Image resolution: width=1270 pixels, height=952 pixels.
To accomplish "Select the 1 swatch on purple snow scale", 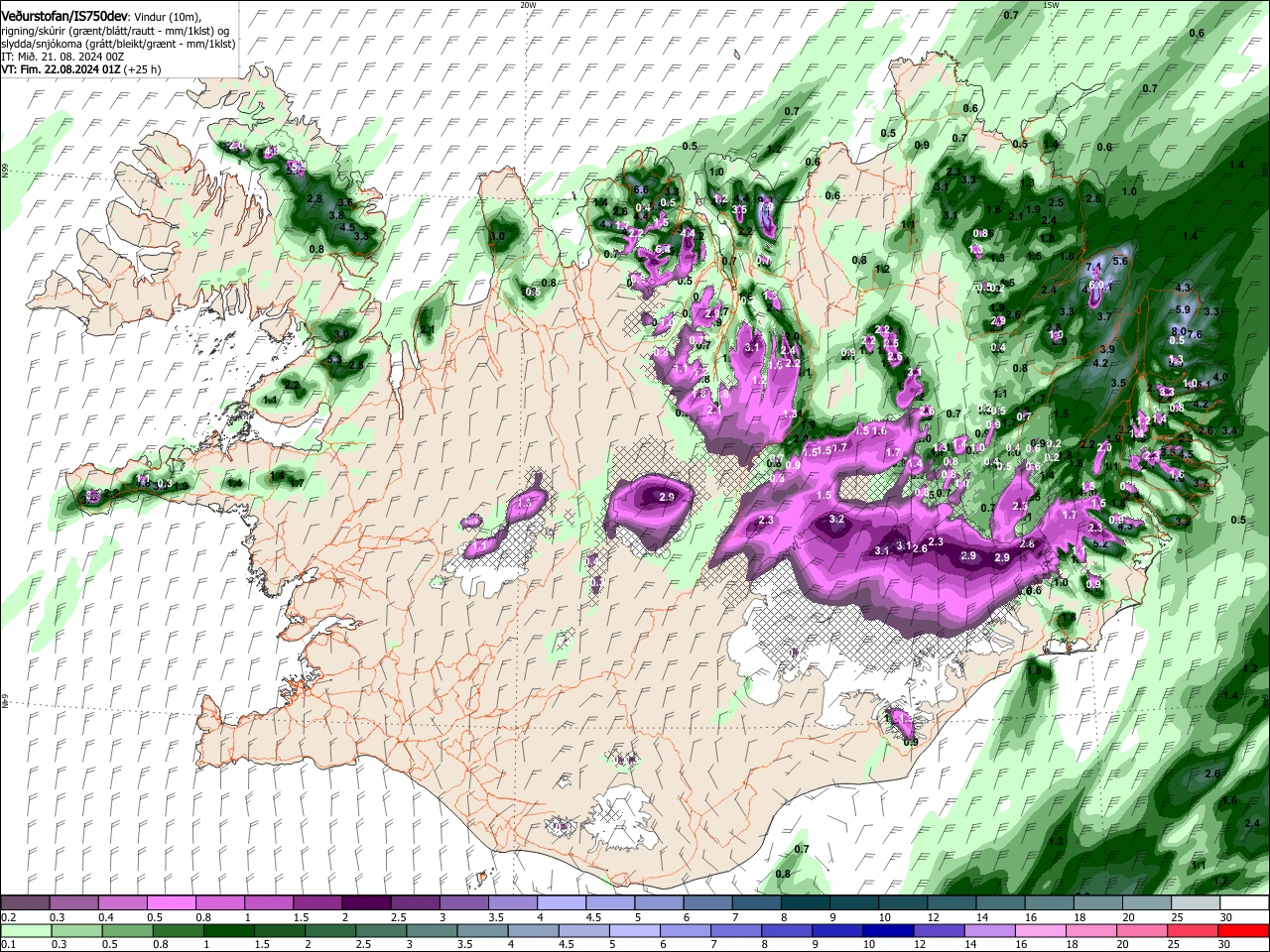I will (x=268, y=903).
